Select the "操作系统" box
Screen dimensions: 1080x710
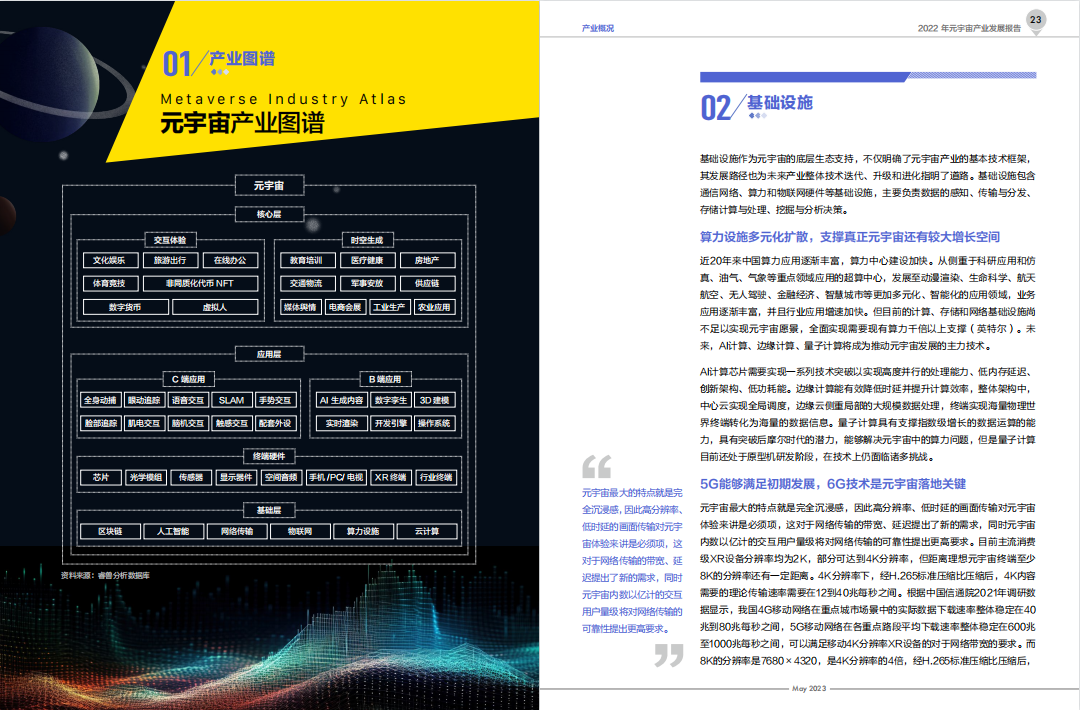click(x=435, y=423)
